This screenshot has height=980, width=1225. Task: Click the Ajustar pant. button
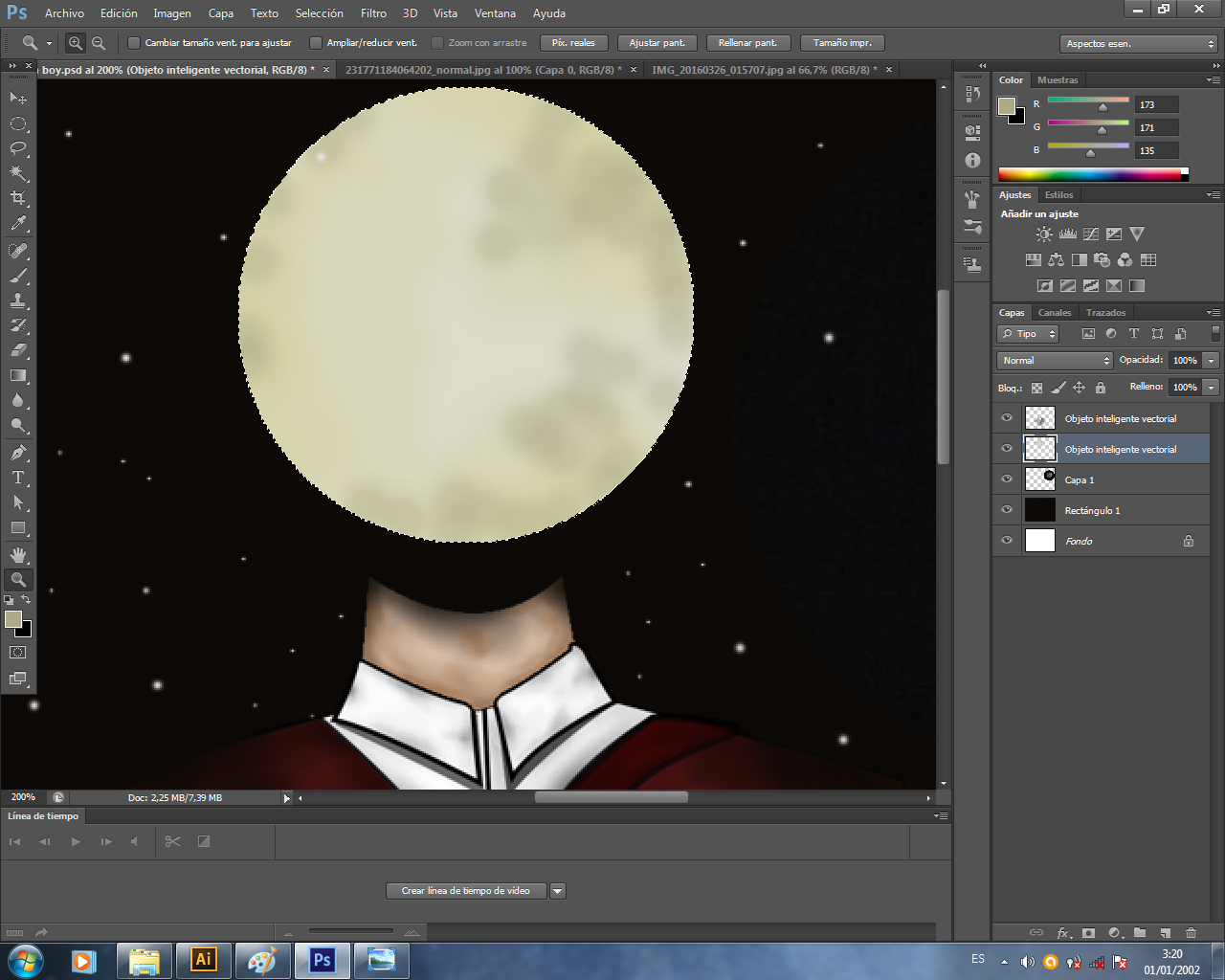(x=657, y=43)
